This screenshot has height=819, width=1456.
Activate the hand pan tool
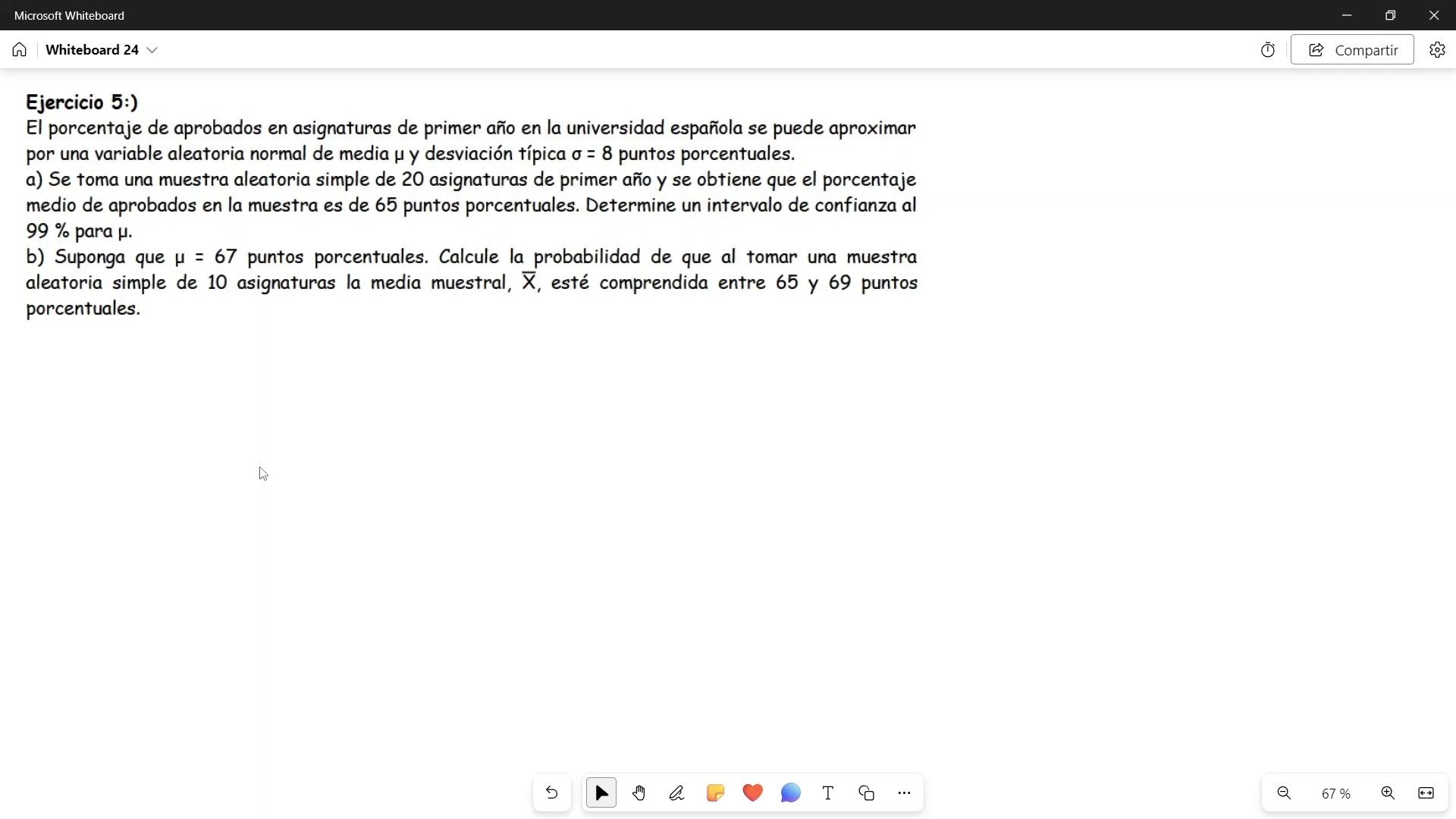point(639,793)
